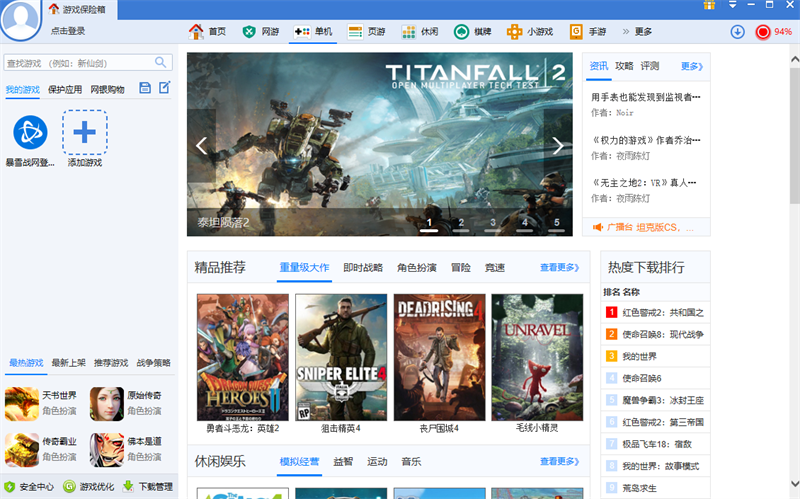Go to previous banner slide arrow

[201, 146]
